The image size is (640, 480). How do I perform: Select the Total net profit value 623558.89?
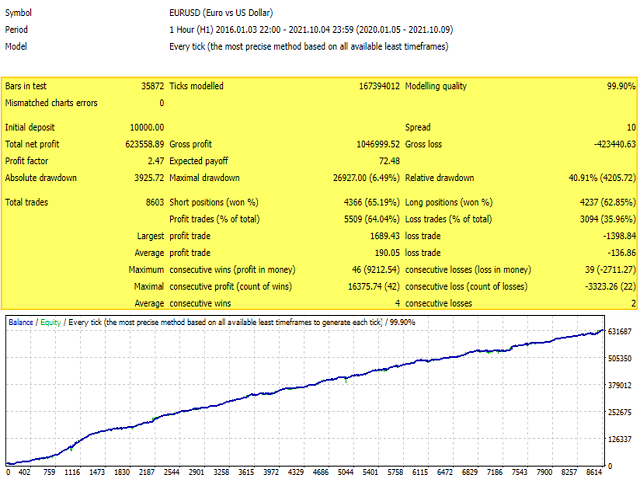coord(144,144)
